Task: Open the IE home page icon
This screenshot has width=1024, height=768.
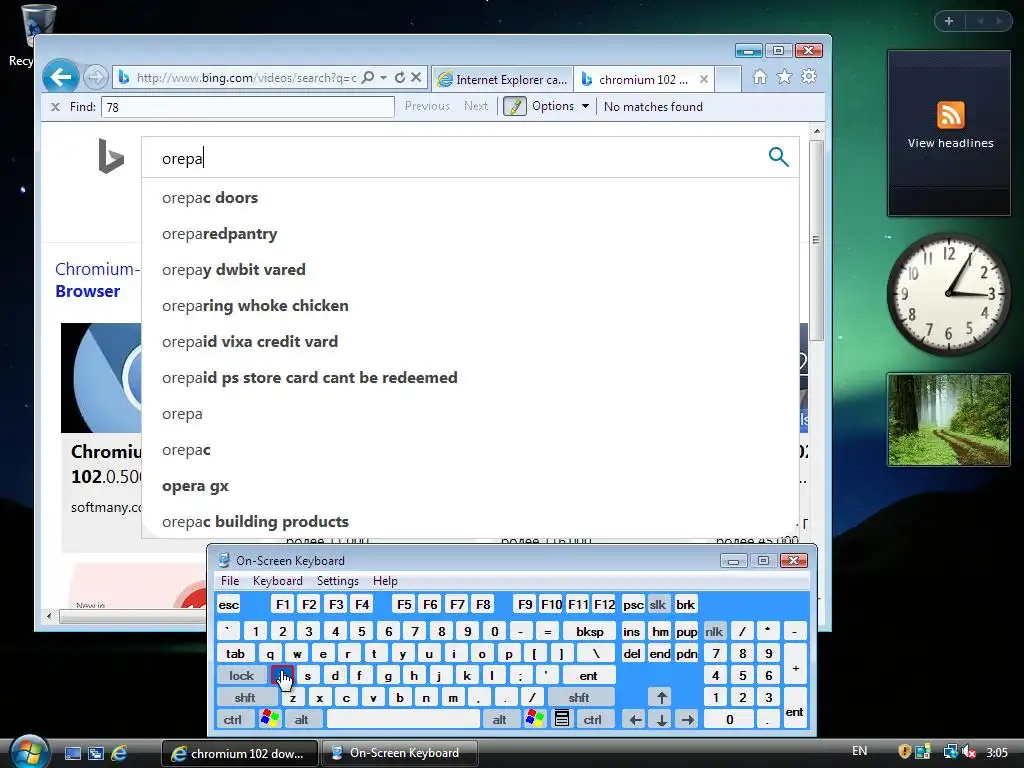Action: click(760, 77)
